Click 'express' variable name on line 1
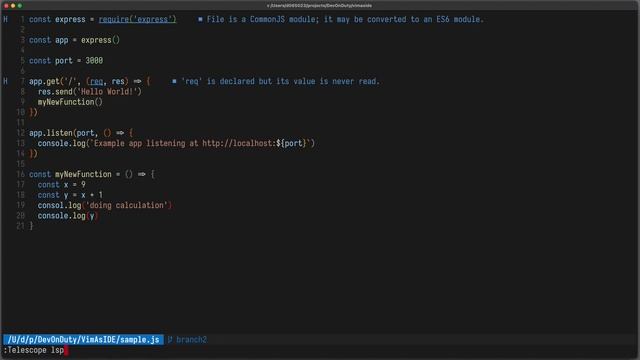This screenshot has height=360, width=640. [x=70, y=19]
